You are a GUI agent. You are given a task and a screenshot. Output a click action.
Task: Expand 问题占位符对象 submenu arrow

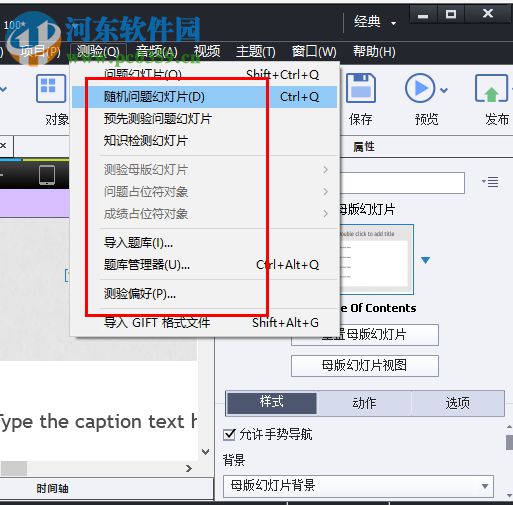tap(325, 192)
